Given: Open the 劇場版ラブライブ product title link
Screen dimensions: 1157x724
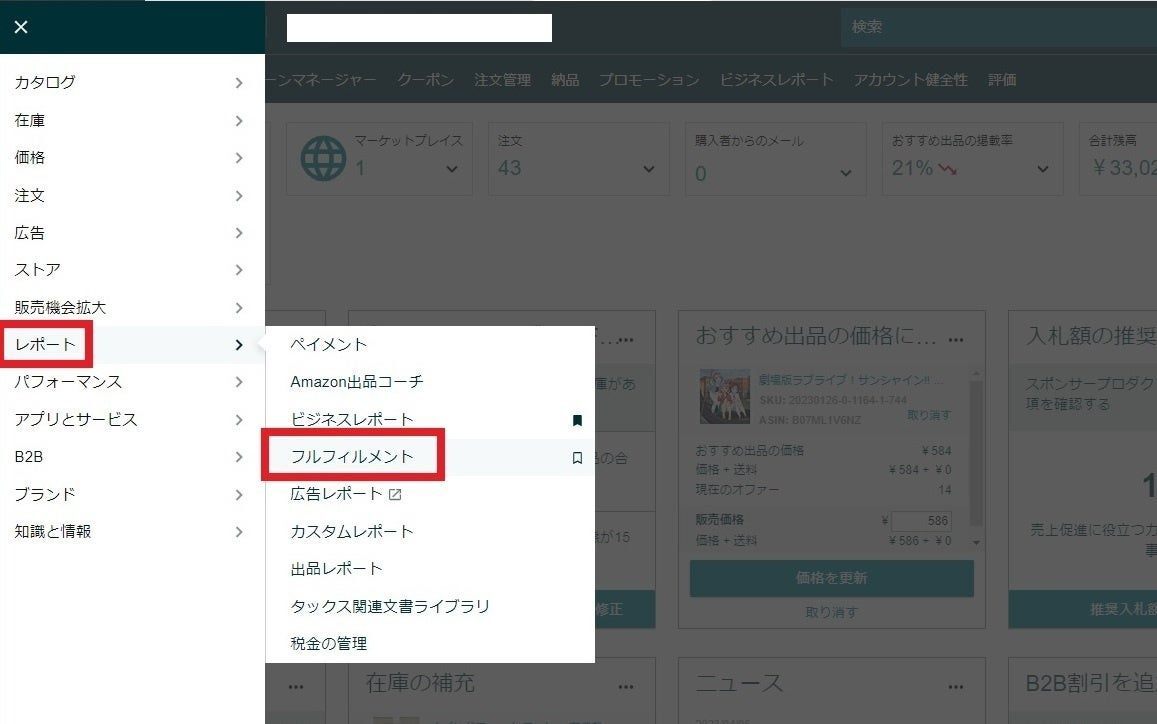Looking at the screenshot, I should pyautogui.click(x=851, y=380).
